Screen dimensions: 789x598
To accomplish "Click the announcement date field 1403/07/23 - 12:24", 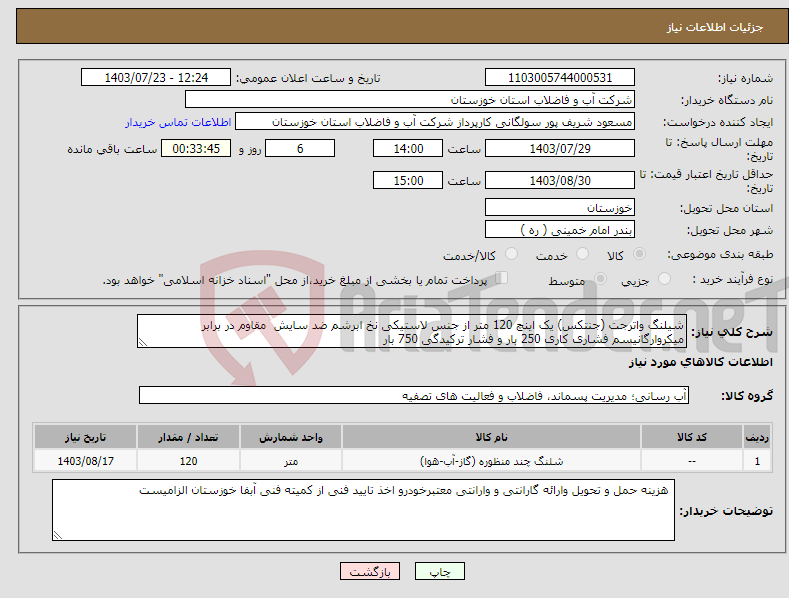I will 155,78.
